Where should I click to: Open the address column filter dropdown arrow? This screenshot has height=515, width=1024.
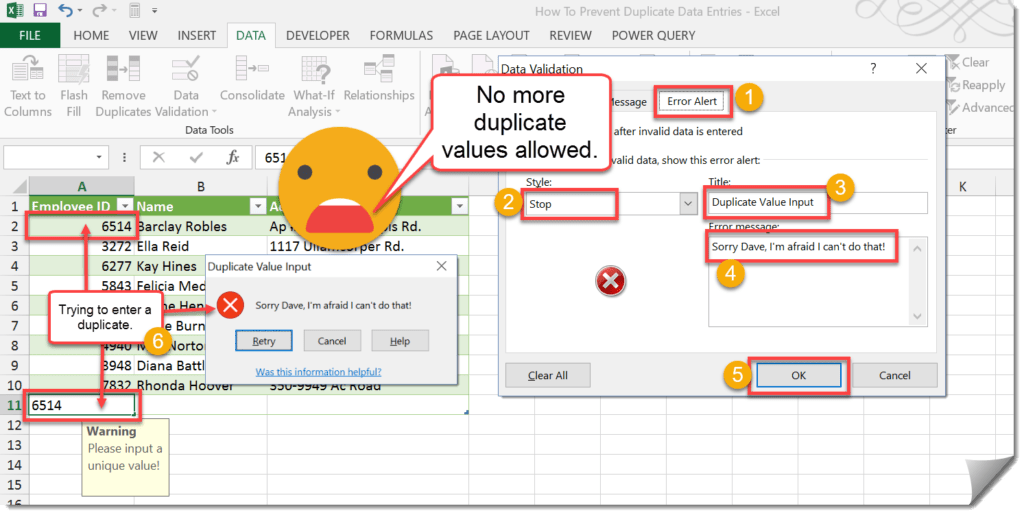coord(460,206)
